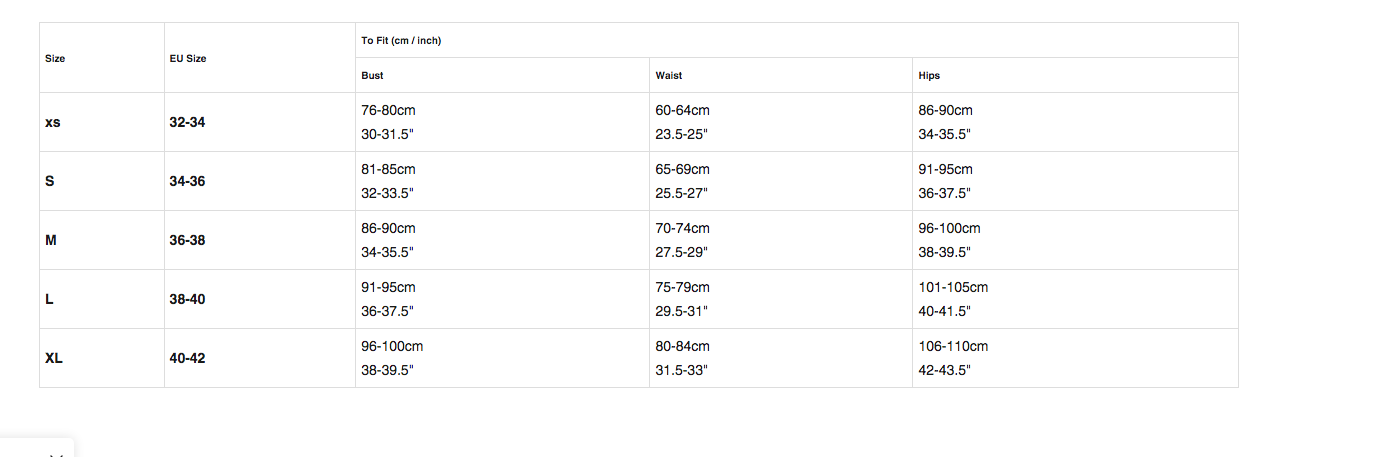Select the XS size row label

53,122
